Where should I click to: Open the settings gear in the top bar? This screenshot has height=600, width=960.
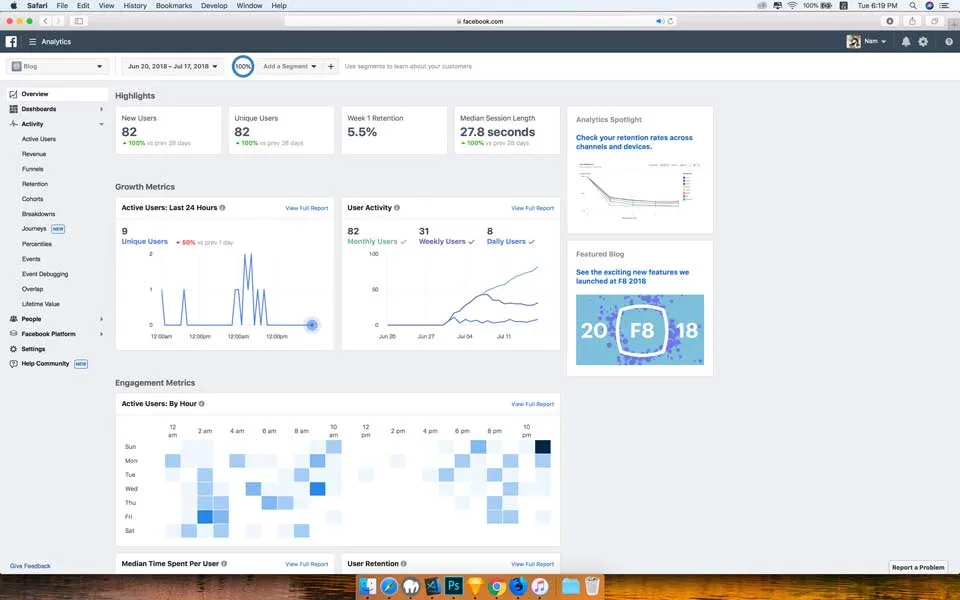pyautogui.click(x=922, y=41)
